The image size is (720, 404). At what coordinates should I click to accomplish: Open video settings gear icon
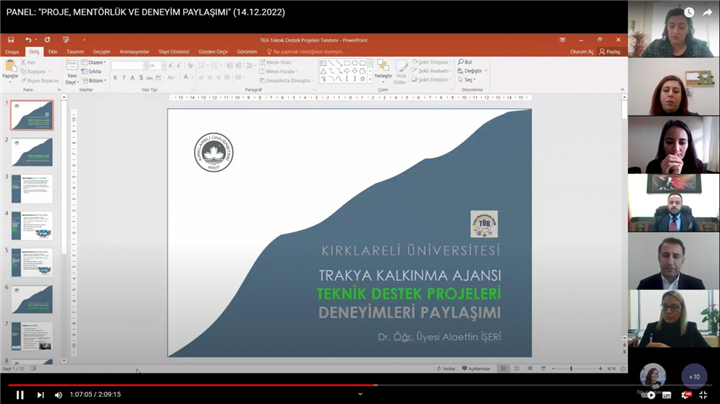(x=685, y=395)
